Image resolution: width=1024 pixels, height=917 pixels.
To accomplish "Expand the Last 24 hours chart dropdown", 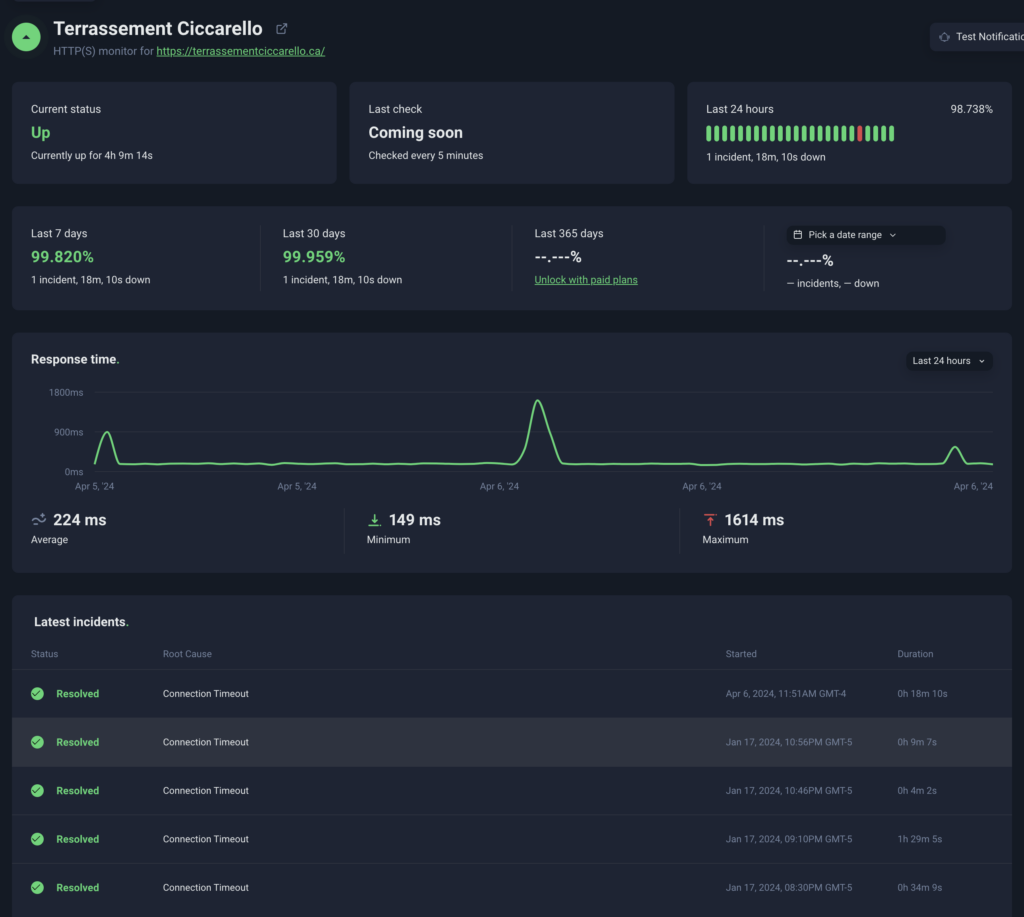I will click(948, 361).
